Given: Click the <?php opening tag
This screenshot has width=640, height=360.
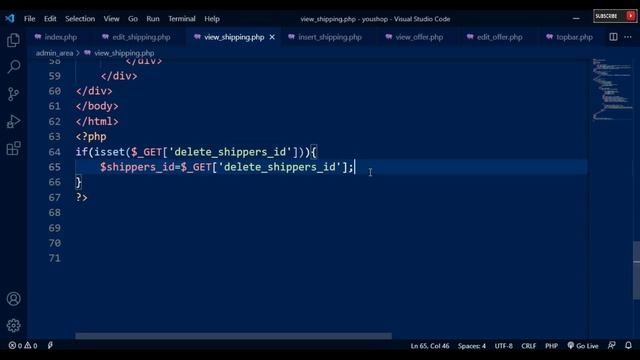Looking at the screenshot, I should pyautogui.click(x=91, y=137).
